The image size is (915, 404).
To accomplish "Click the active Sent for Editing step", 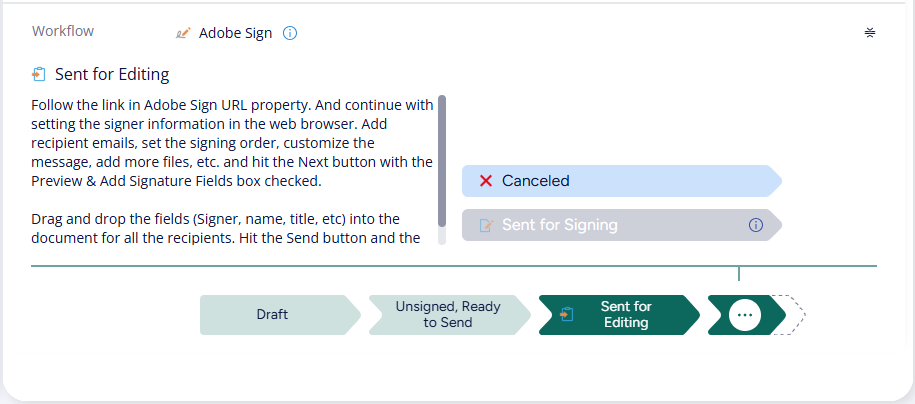I will pyautogui.click(x=619, y=315).
